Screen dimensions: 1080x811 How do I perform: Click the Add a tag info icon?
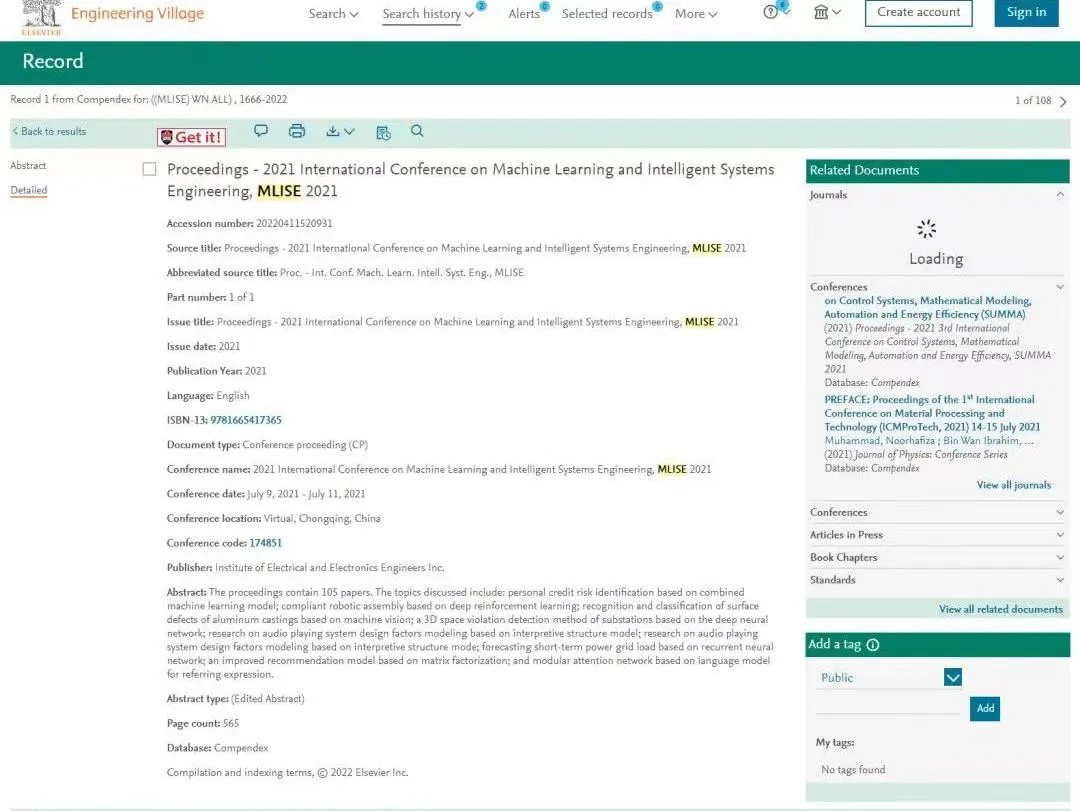point(873,645)
